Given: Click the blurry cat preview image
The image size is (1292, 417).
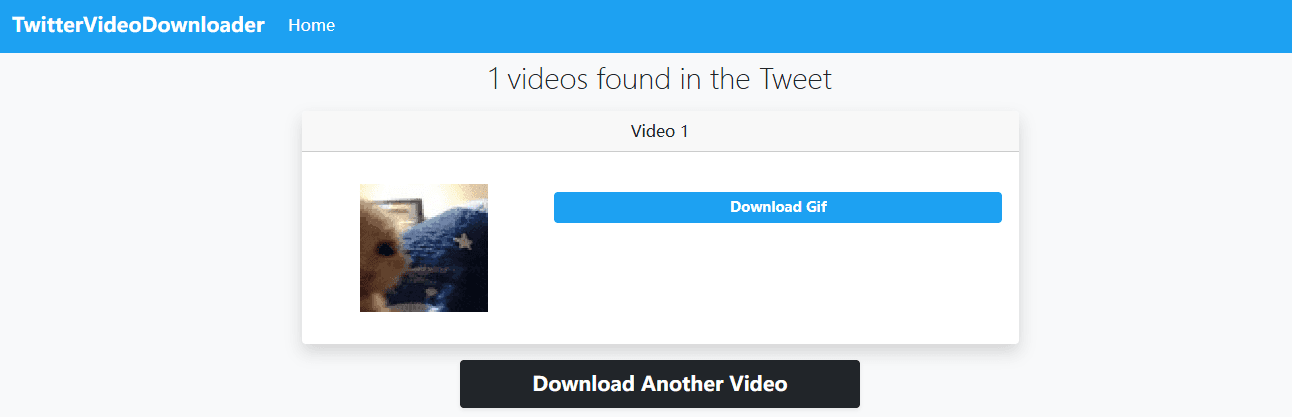Looking at the screenshot, I should click(x=424, y=248).
